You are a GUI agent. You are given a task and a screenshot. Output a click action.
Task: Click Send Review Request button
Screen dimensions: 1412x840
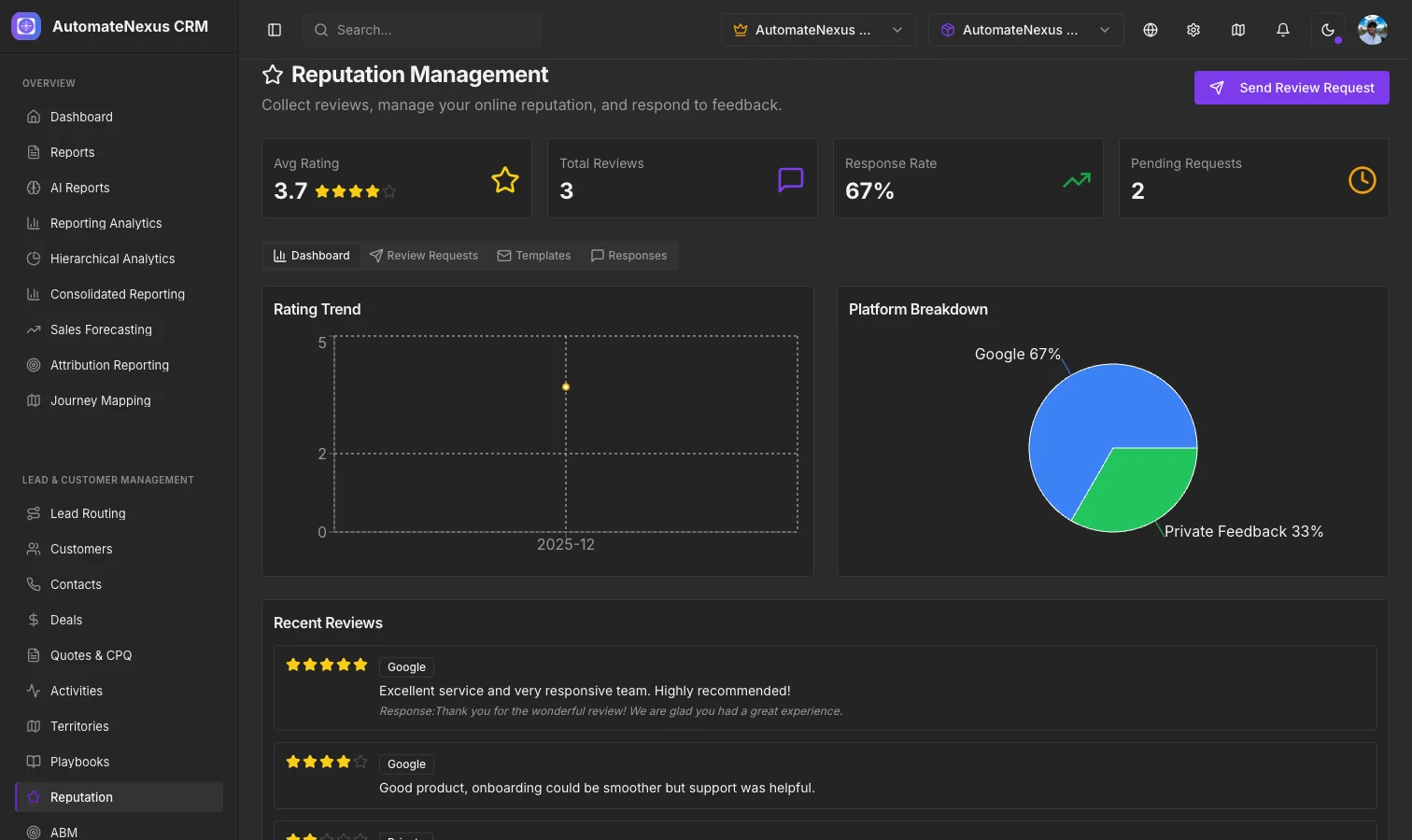tap(1292, 88)
